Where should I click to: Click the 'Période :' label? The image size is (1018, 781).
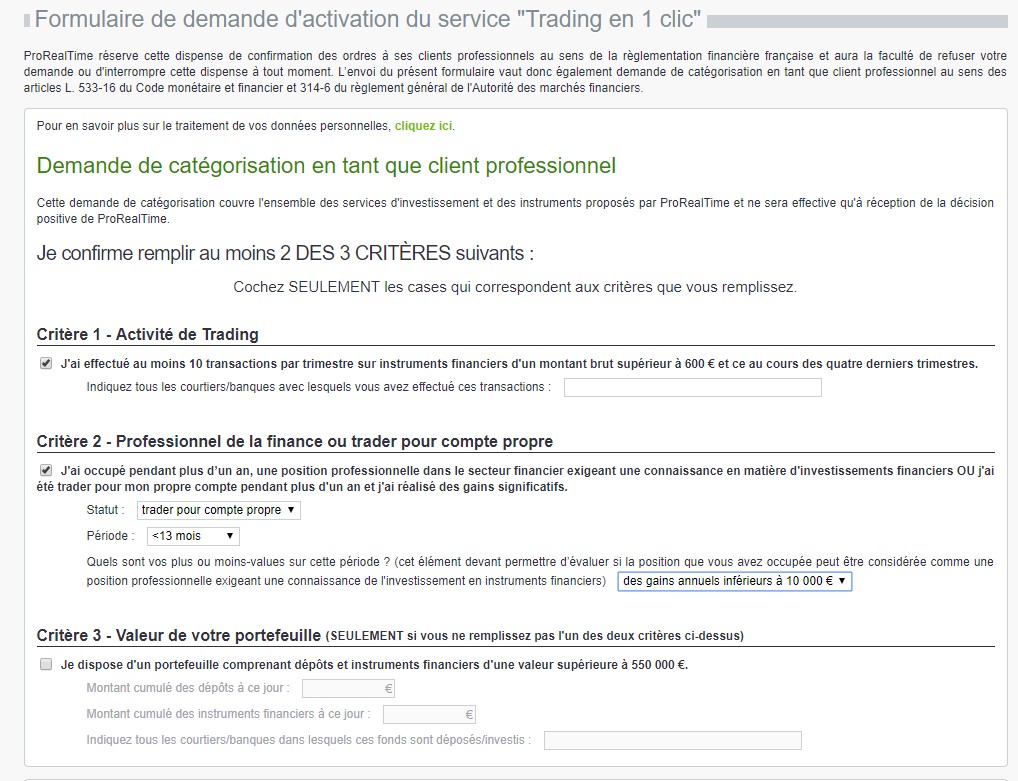click(110, 536)
